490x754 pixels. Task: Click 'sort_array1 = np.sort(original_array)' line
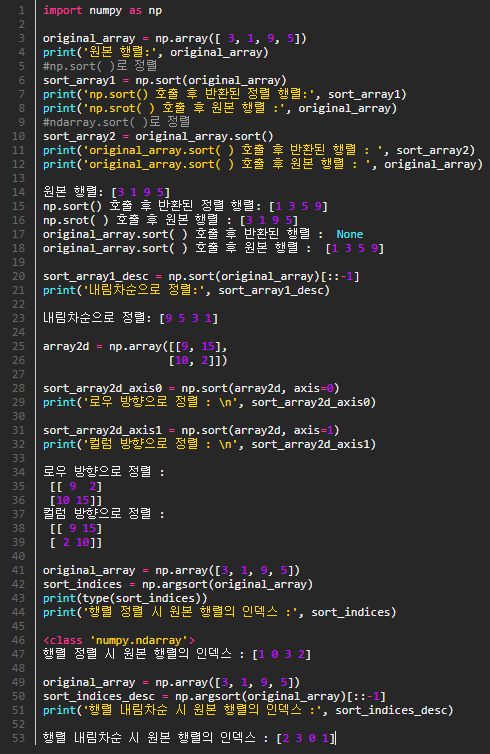tap(164, 80)
